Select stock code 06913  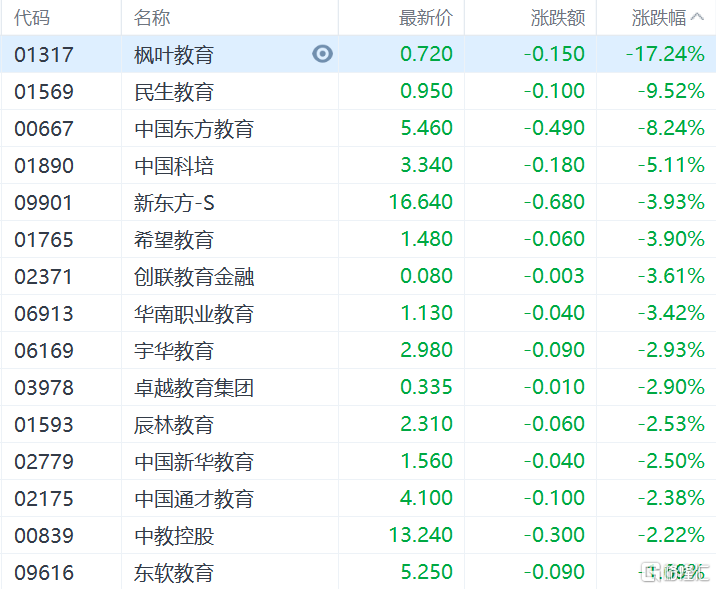(44, 314)
